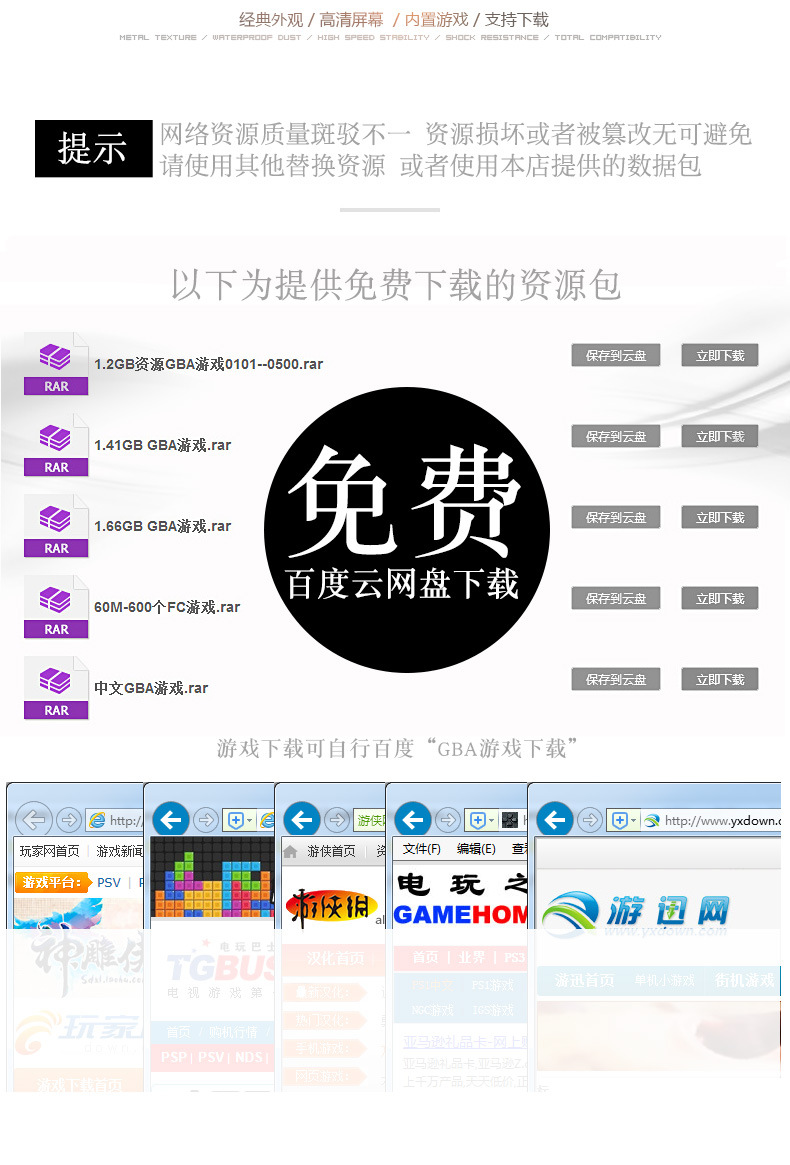Select file name 1.66GB GBA游戏.rar
The width and height of the screenshot is (790, 1165).
[x=162, y=526]
